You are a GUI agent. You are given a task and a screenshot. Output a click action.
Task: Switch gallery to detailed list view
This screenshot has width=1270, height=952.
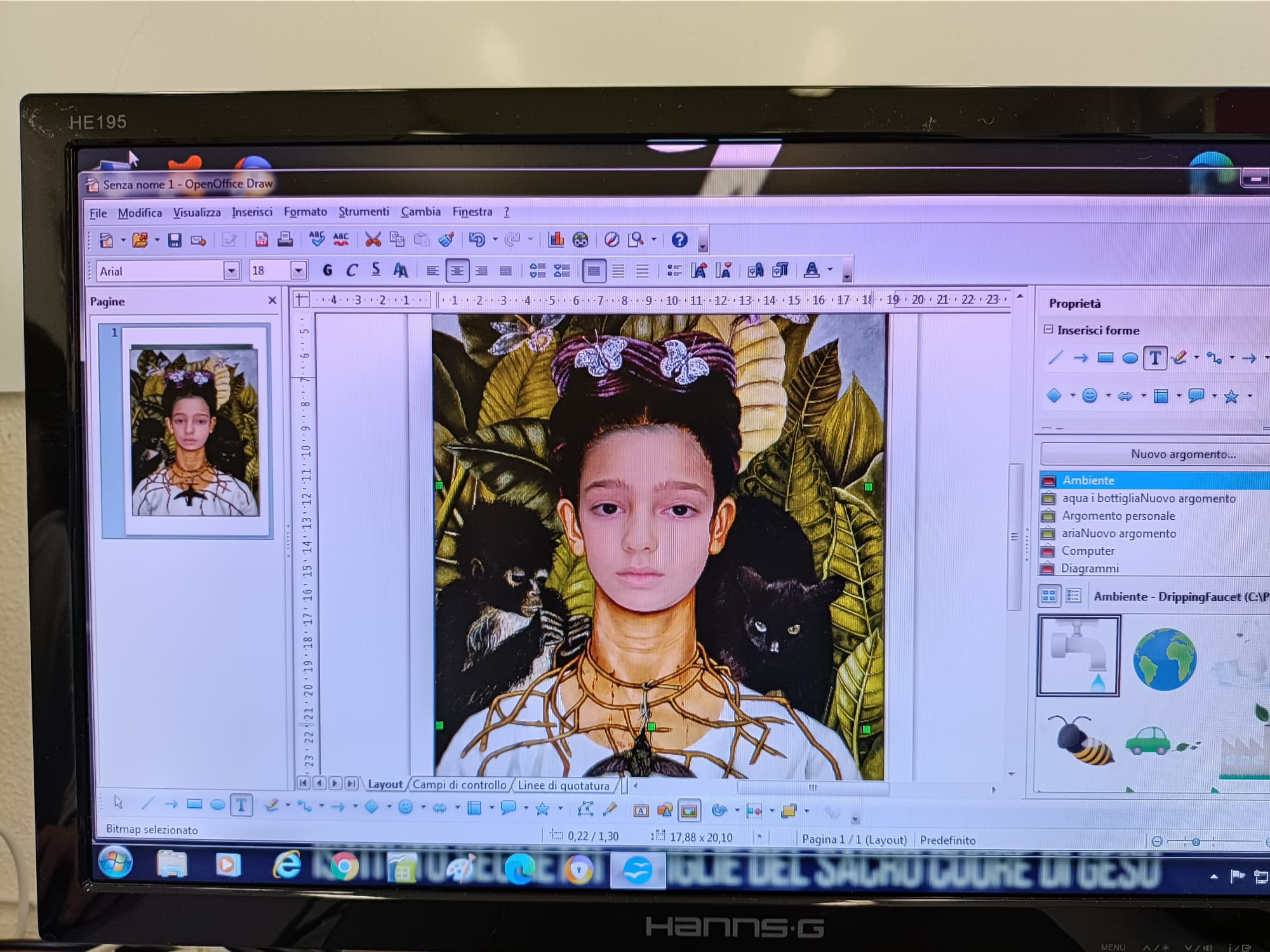point(1073,595)
